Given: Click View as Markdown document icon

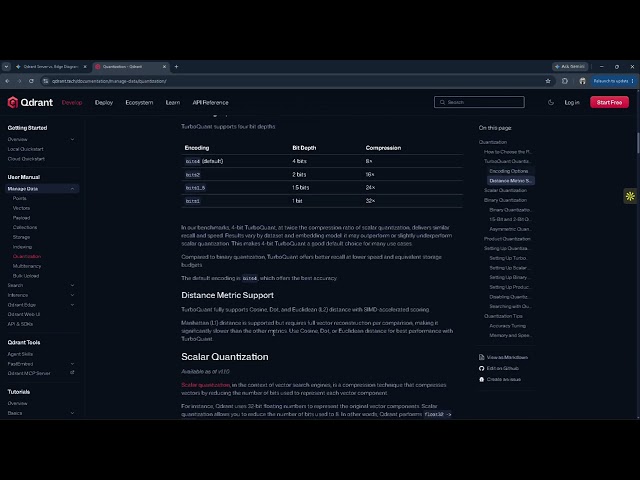Looking at the screenshot, I should [482, 357].
